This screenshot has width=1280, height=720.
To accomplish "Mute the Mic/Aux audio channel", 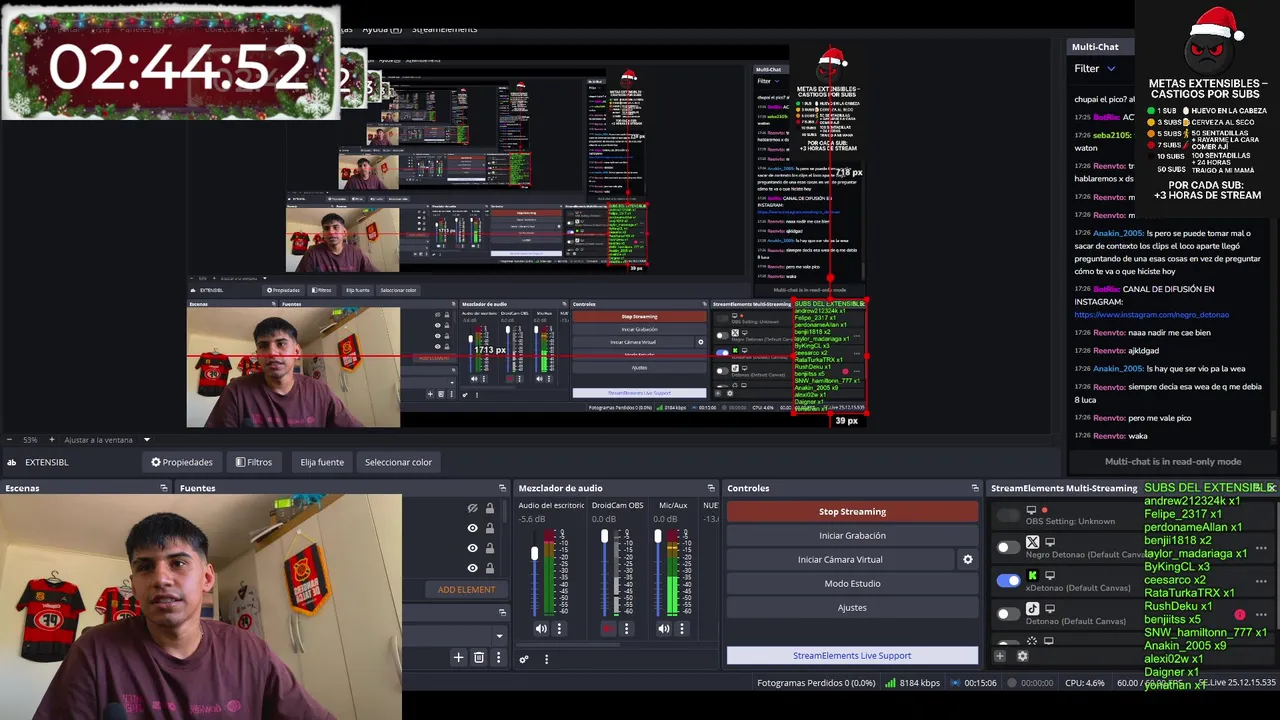I will coord(663,629).
